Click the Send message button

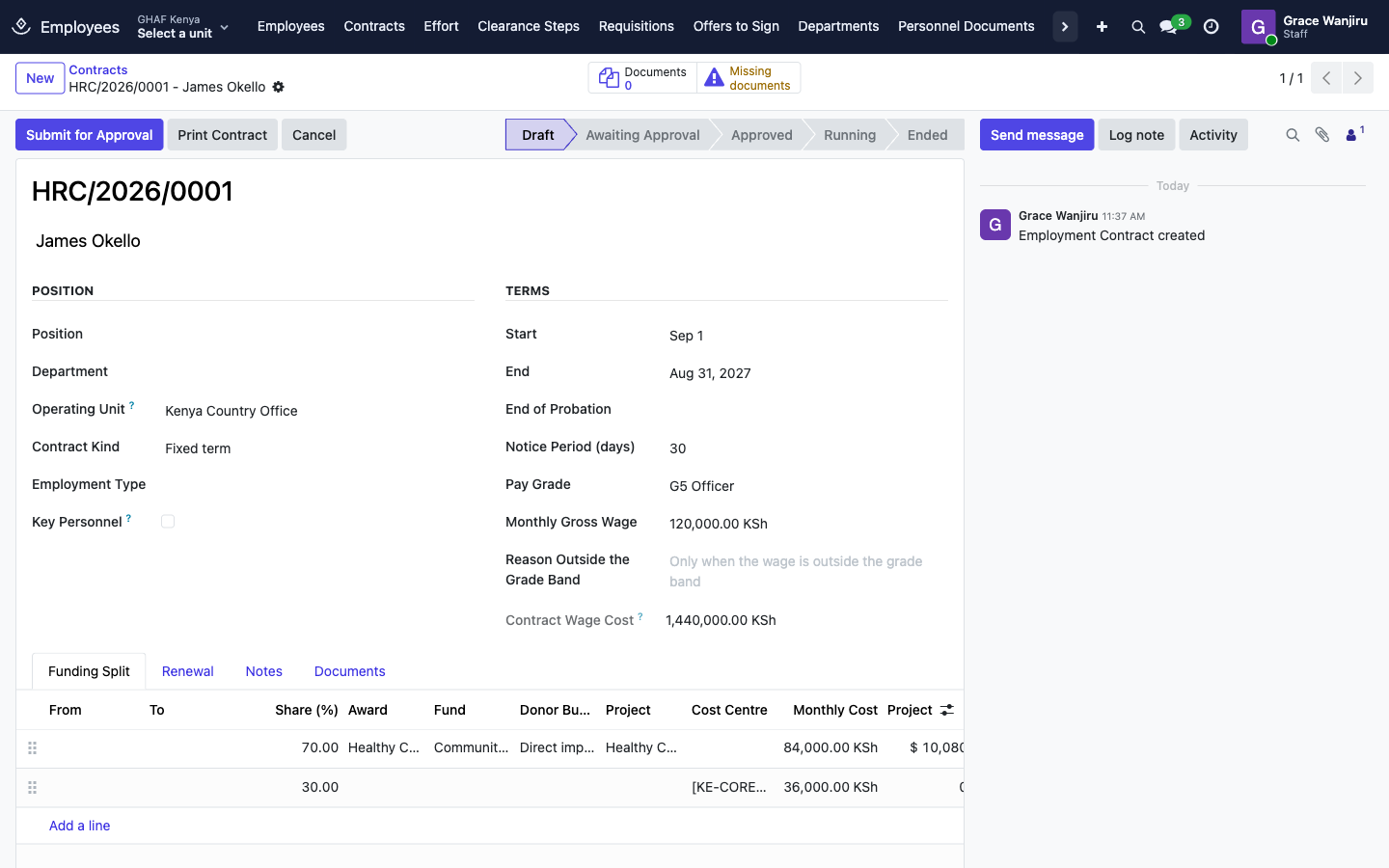1037,135
